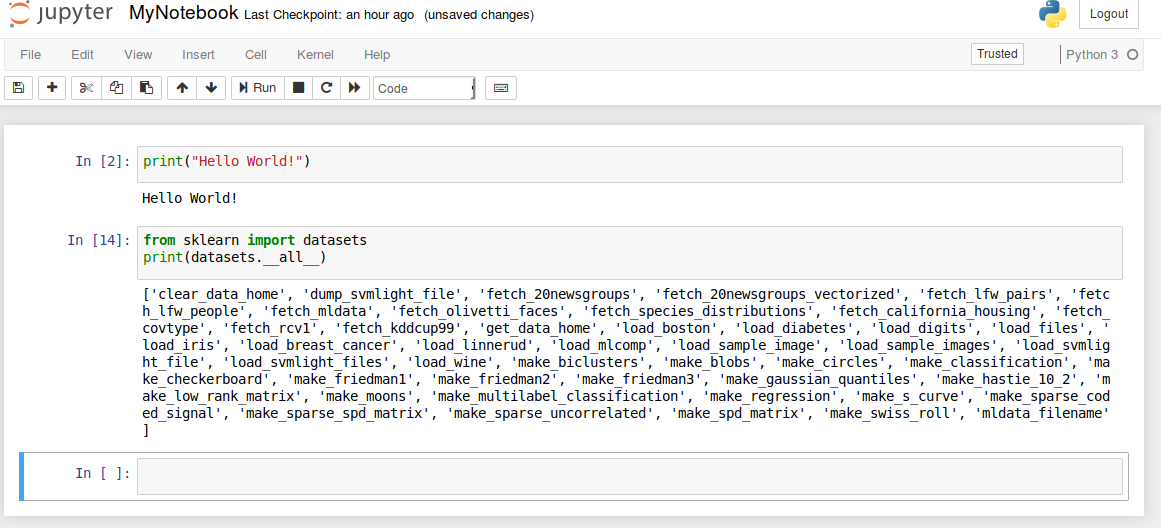Restart kernel and rerun all with fast-forward icon

[354, 88]
